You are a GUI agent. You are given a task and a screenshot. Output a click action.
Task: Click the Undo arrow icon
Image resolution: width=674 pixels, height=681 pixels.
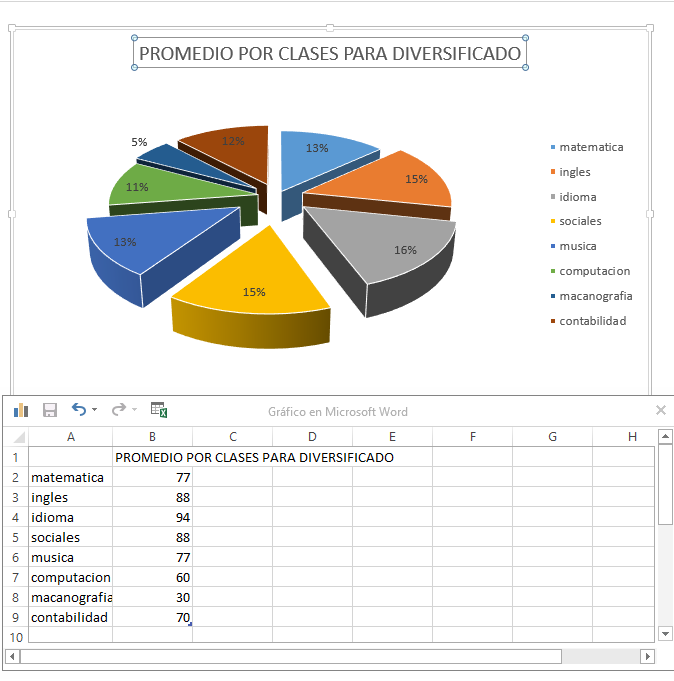(79, 410)
